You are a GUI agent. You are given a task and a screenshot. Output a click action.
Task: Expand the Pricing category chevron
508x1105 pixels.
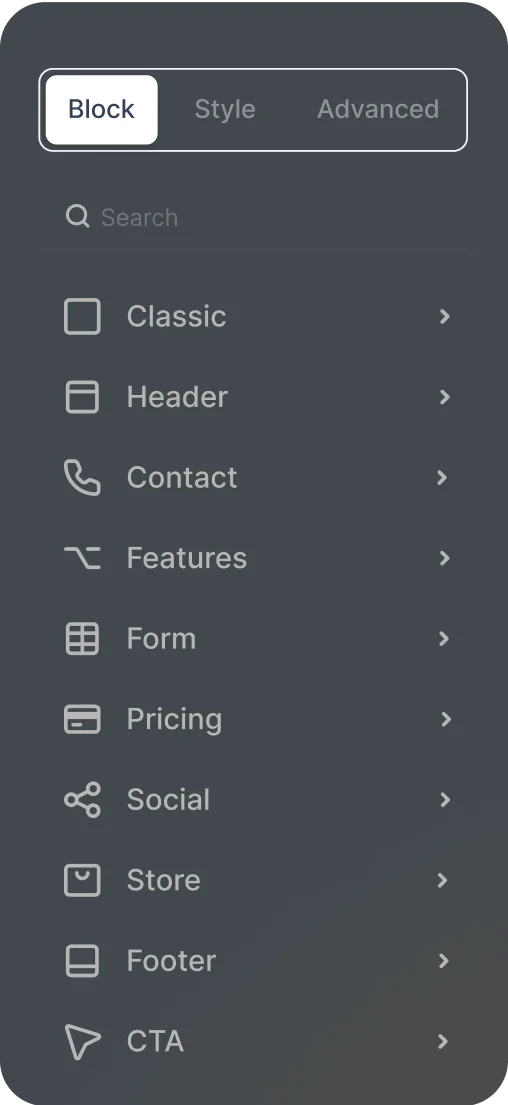point(444,719)
